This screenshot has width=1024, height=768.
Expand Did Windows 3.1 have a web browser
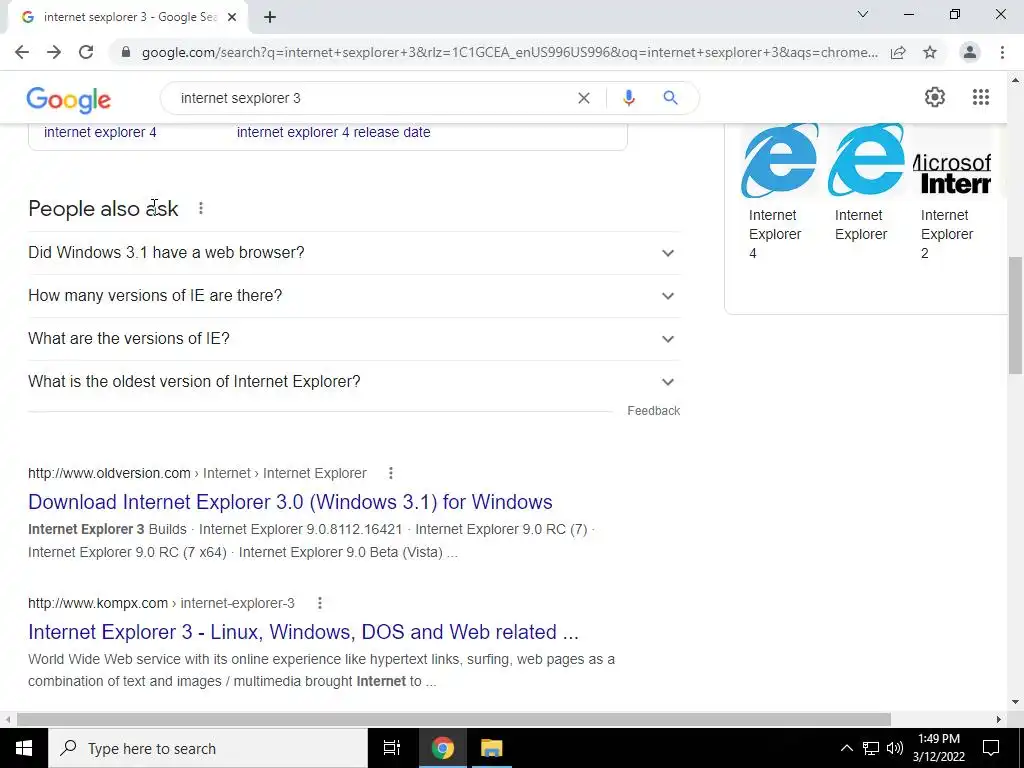click(x=354, y=253)
